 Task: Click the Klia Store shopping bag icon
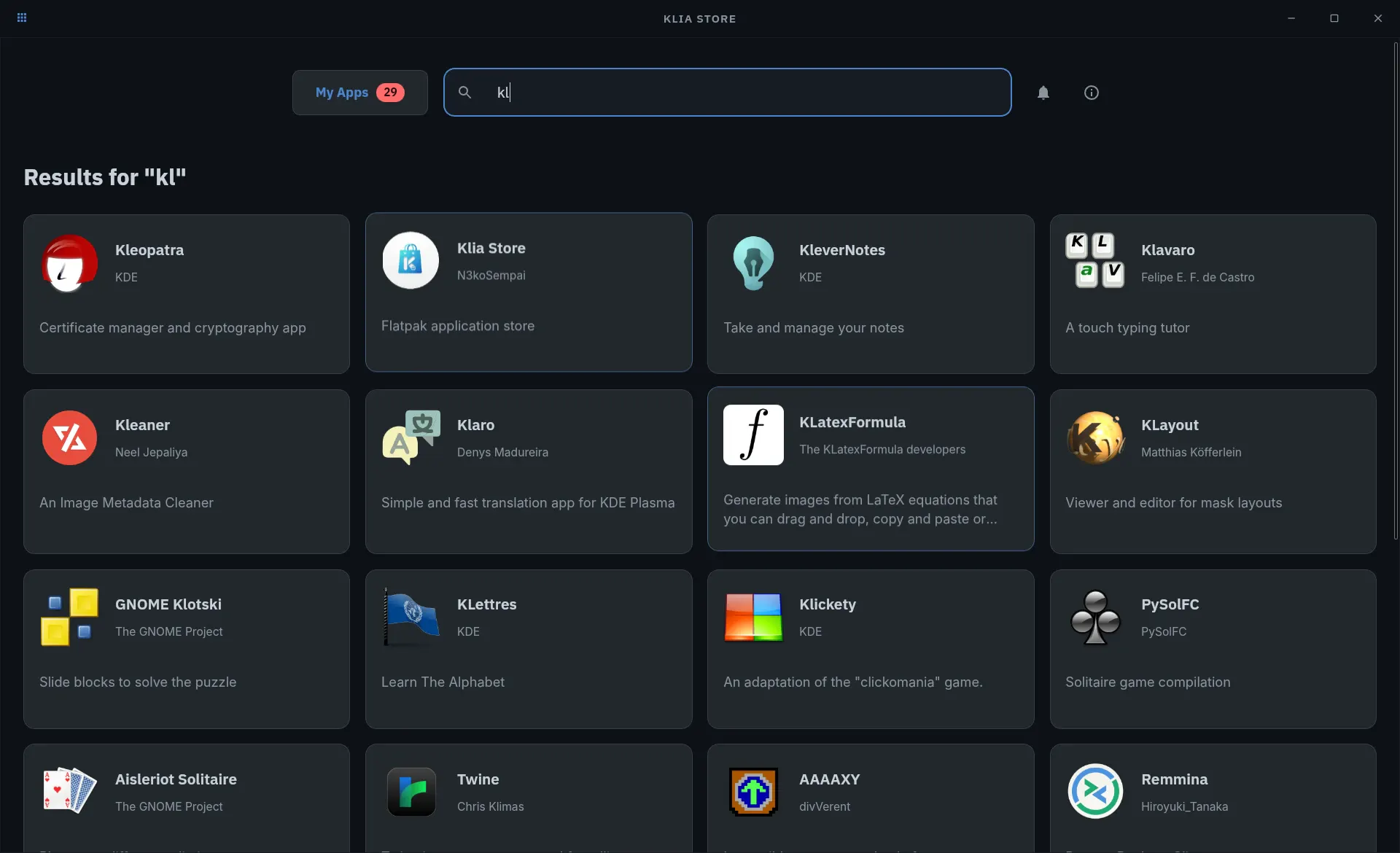tap(411, 260)
